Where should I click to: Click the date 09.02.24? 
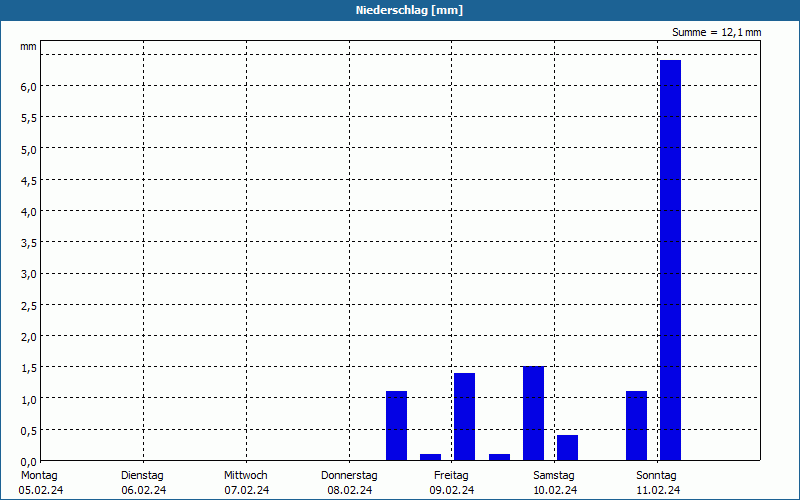[452, 490]
